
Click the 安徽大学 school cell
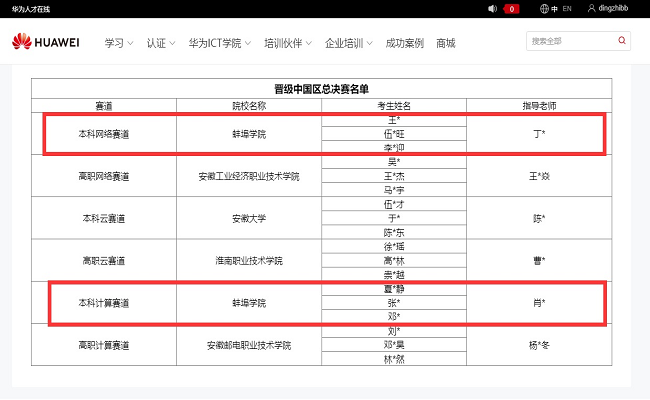(x=249, y=218)
